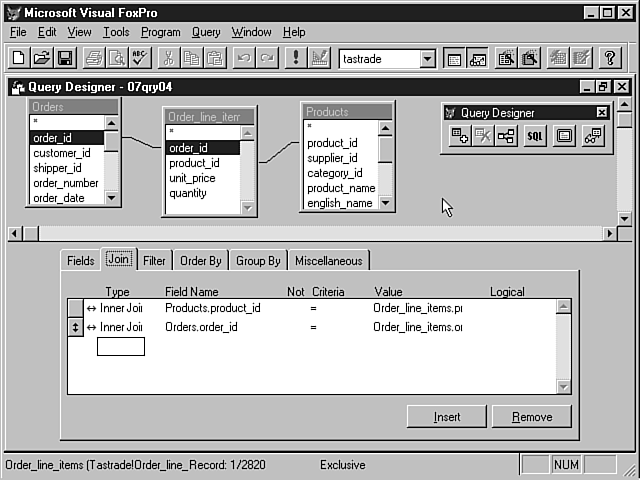Click the Remove button
The width and height of the screenshot is (640, 480).
tap(530, 416)
